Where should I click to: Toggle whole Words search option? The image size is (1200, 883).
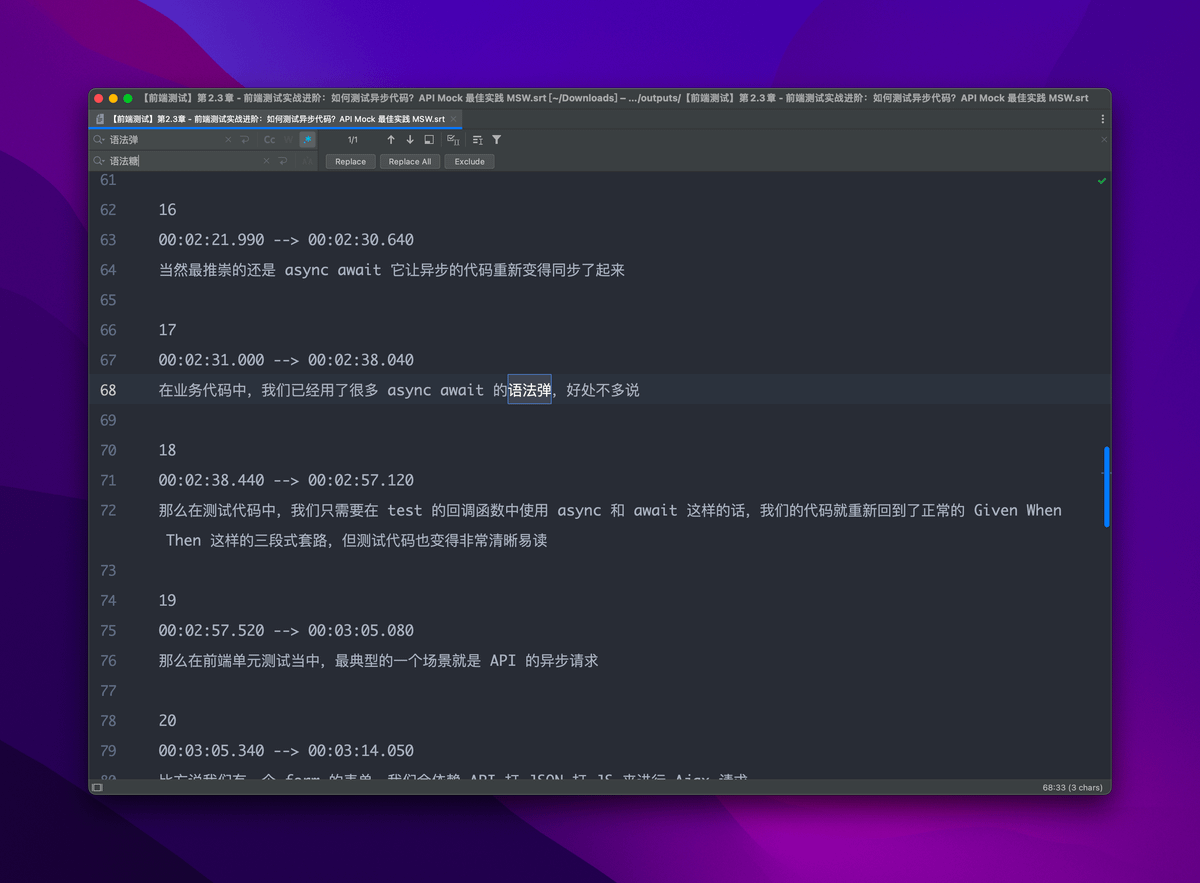(289, 140)
